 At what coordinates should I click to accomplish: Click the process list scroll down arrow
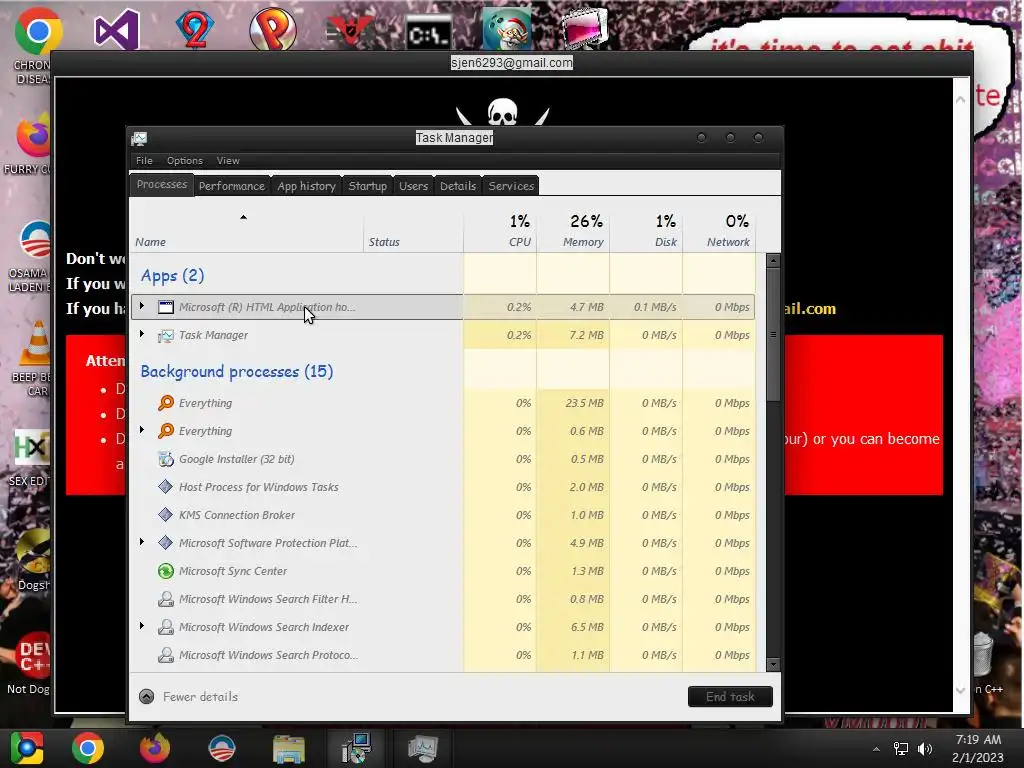tap(773, 665)
